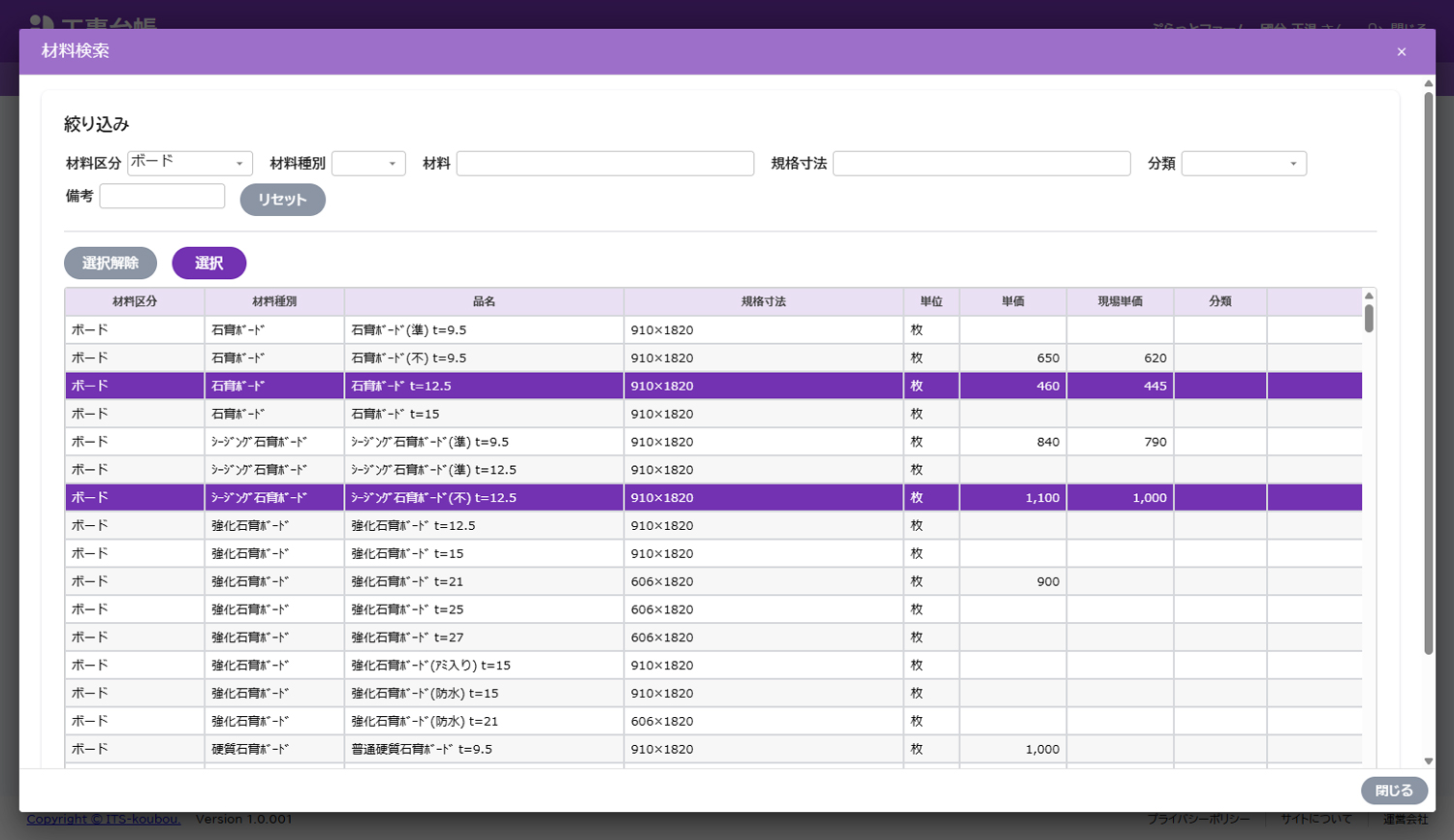
Task: Click the 現場単価 cell showing 445
Action: [x=1120, y=386]
